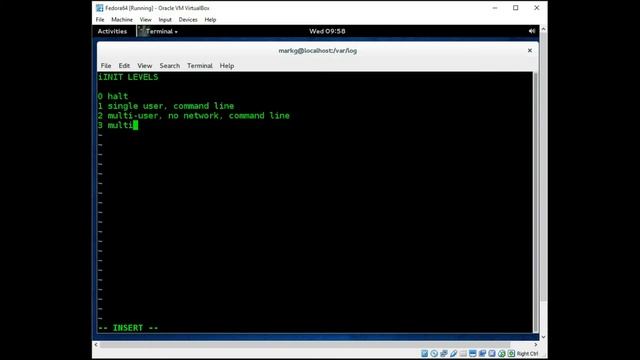Open VirtualBox Help menu
This screenshot has height=360, width=640.
[210, 20]
